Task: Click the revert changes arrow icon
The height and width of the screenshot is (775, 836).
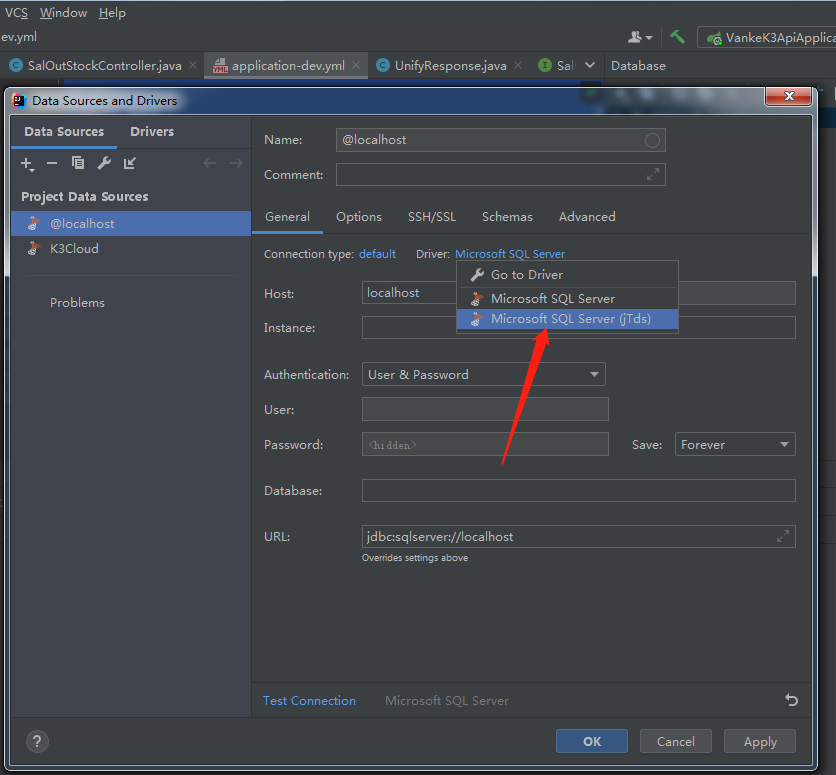Action: [x=791, y=700]
